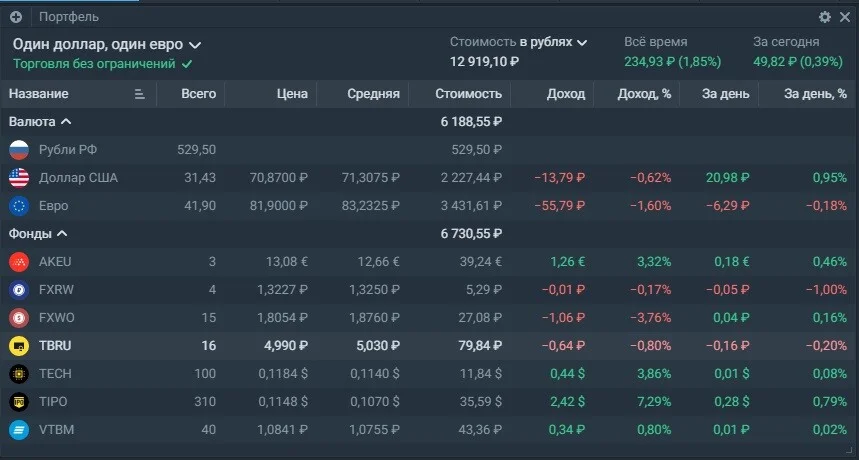
Task: Click the Торговля без ограничений status
Action: point(102,64)
